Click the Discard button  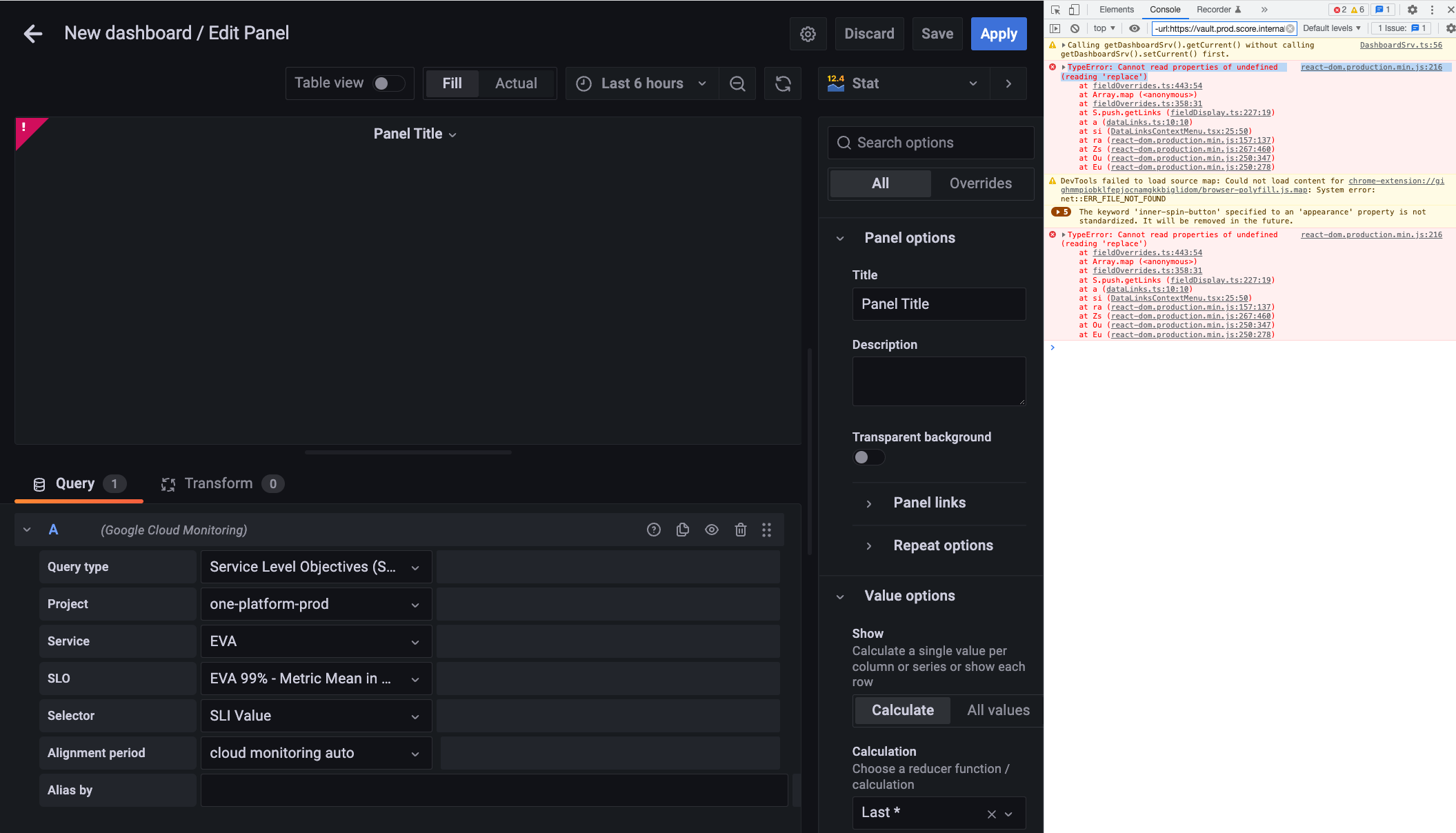click(869, 34)
